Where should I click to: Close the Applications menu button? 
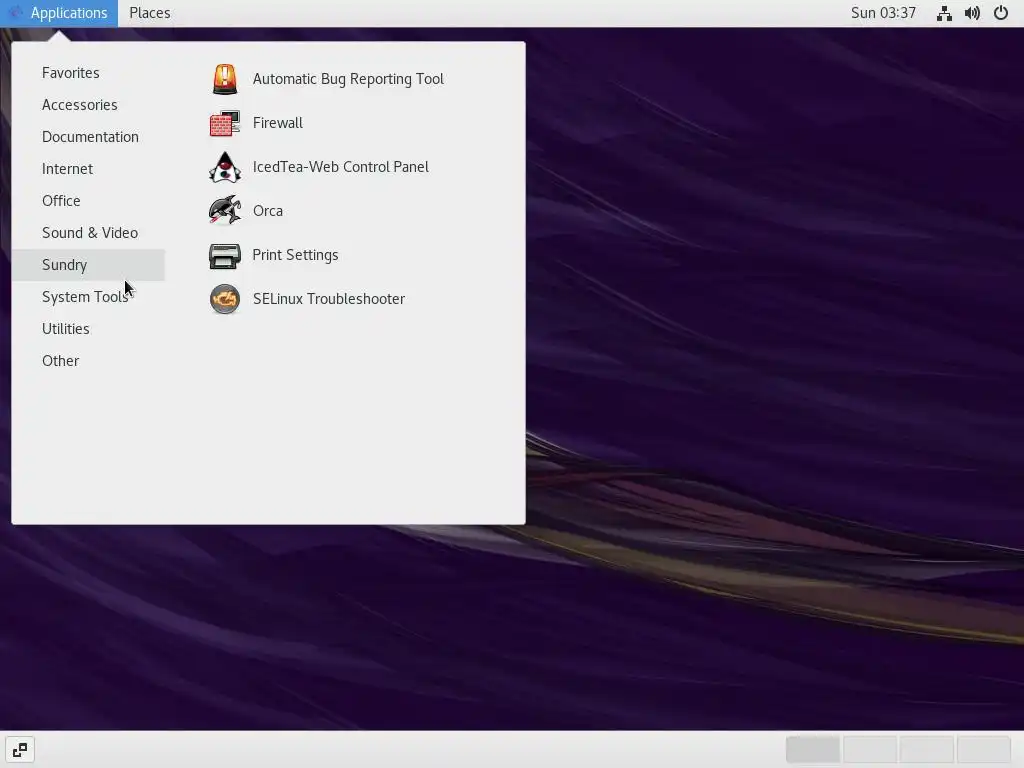(59, 13)
